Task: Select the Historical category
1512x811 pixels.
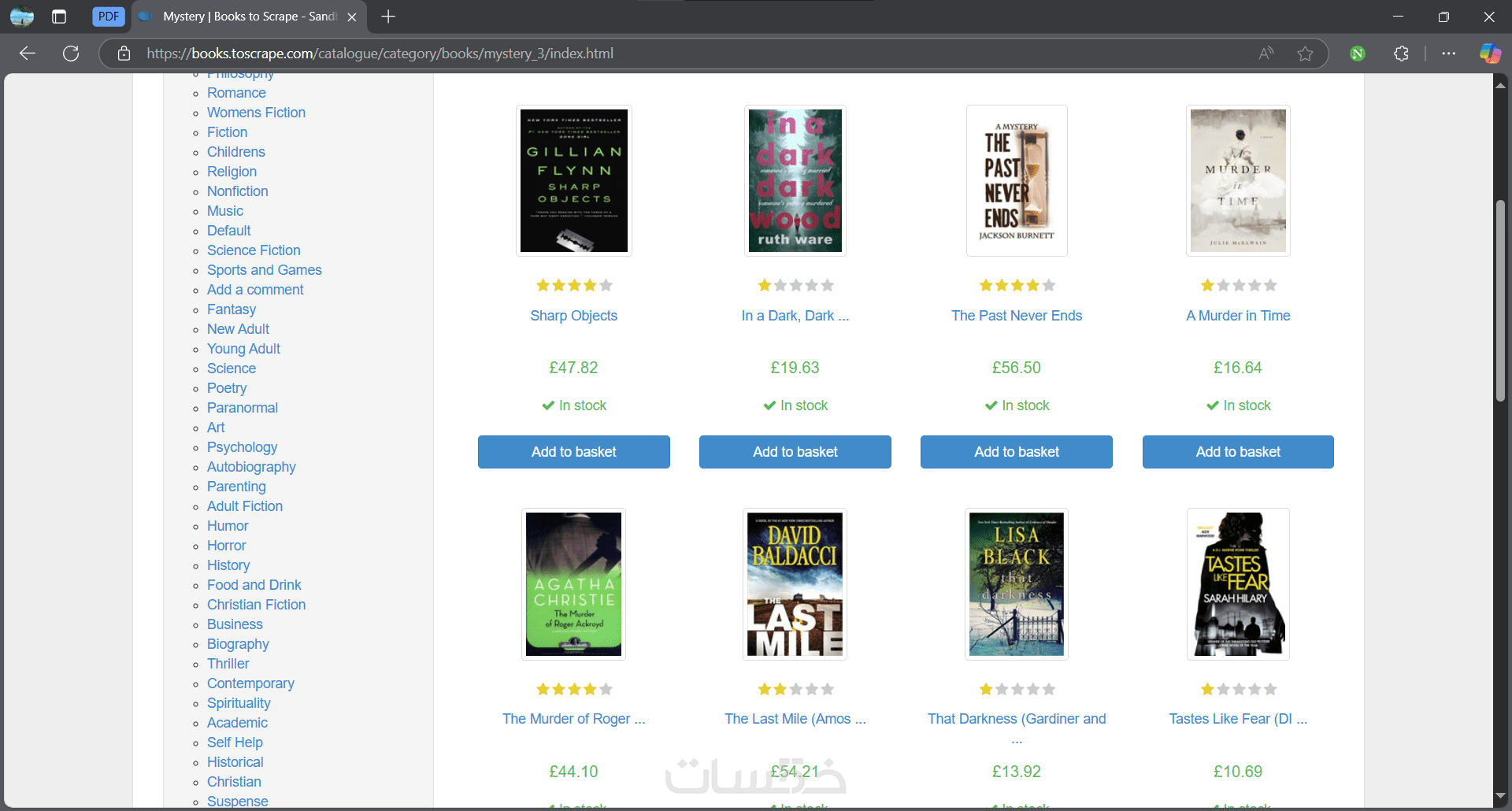Action: 235,762
